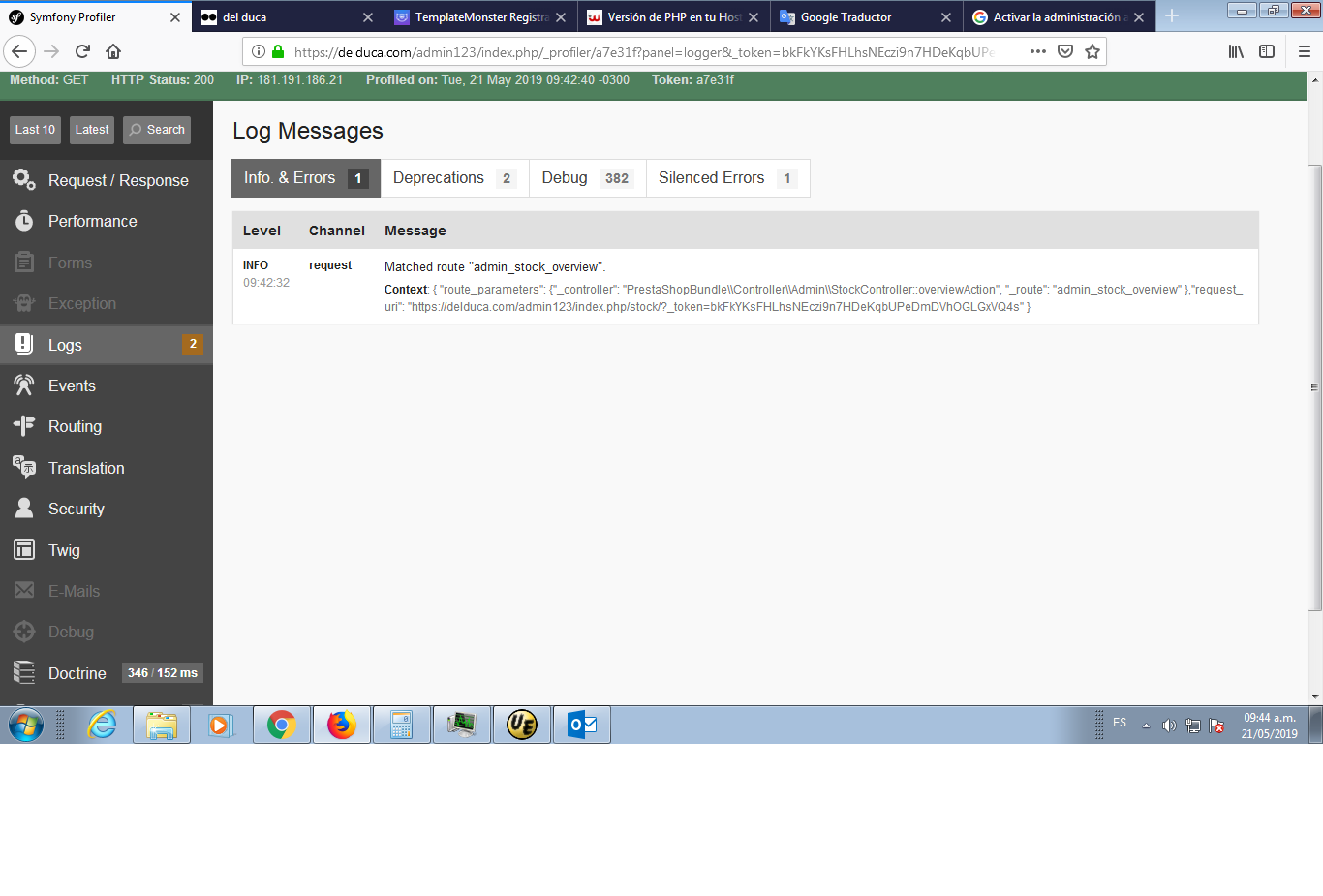Open the Performance clock icon
This screenshot has width=1323, height=896.
point(24,221)
